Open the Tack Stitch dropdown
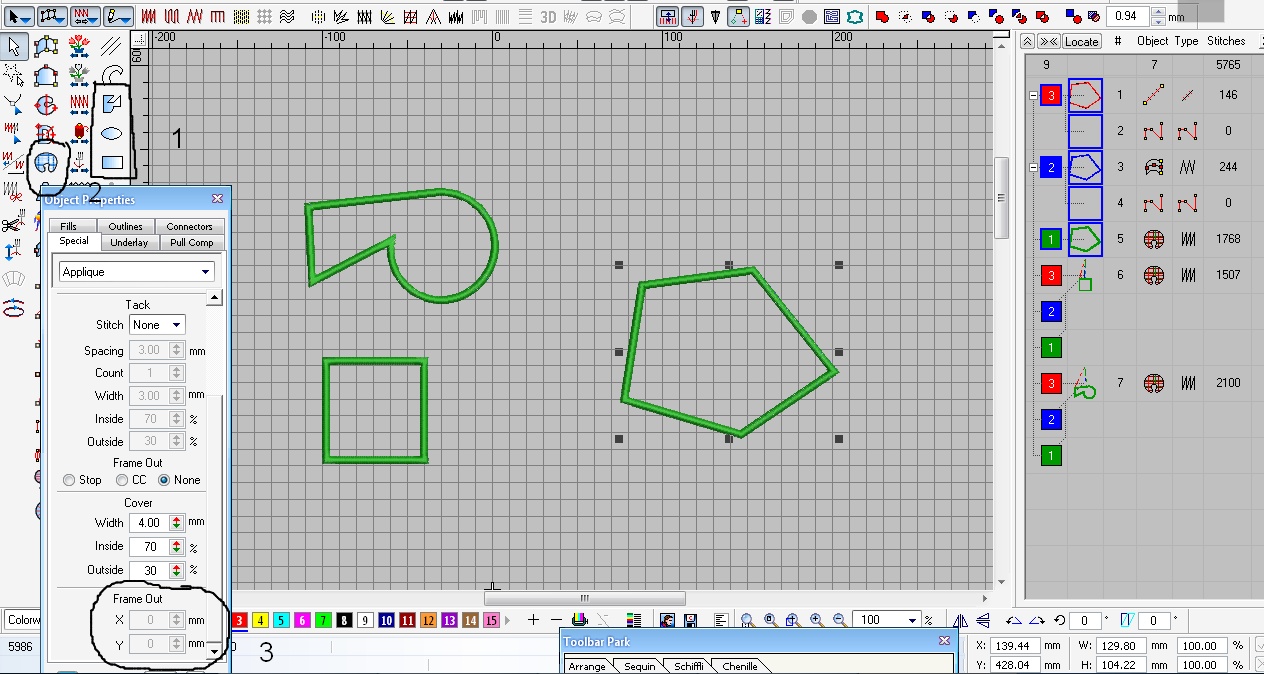The height and width of the screenshot is (674, 1264). 176,325
